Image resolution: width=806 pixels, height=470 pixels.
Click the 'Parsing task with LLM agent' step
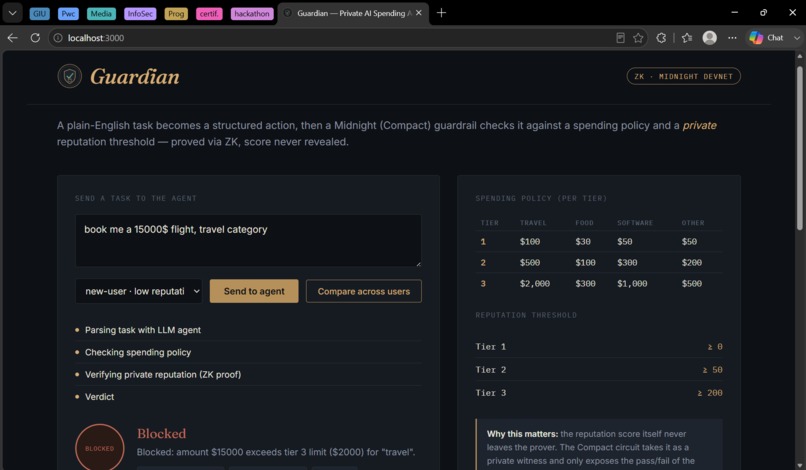[x=143, y=330]
